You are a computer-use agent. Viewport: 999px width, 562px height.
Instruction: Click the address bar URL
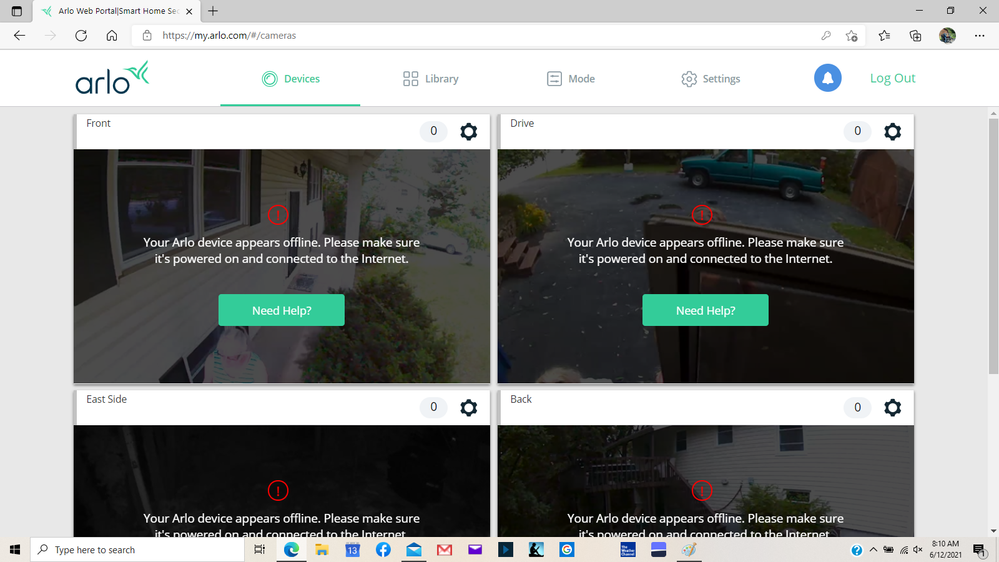[229, 36]
